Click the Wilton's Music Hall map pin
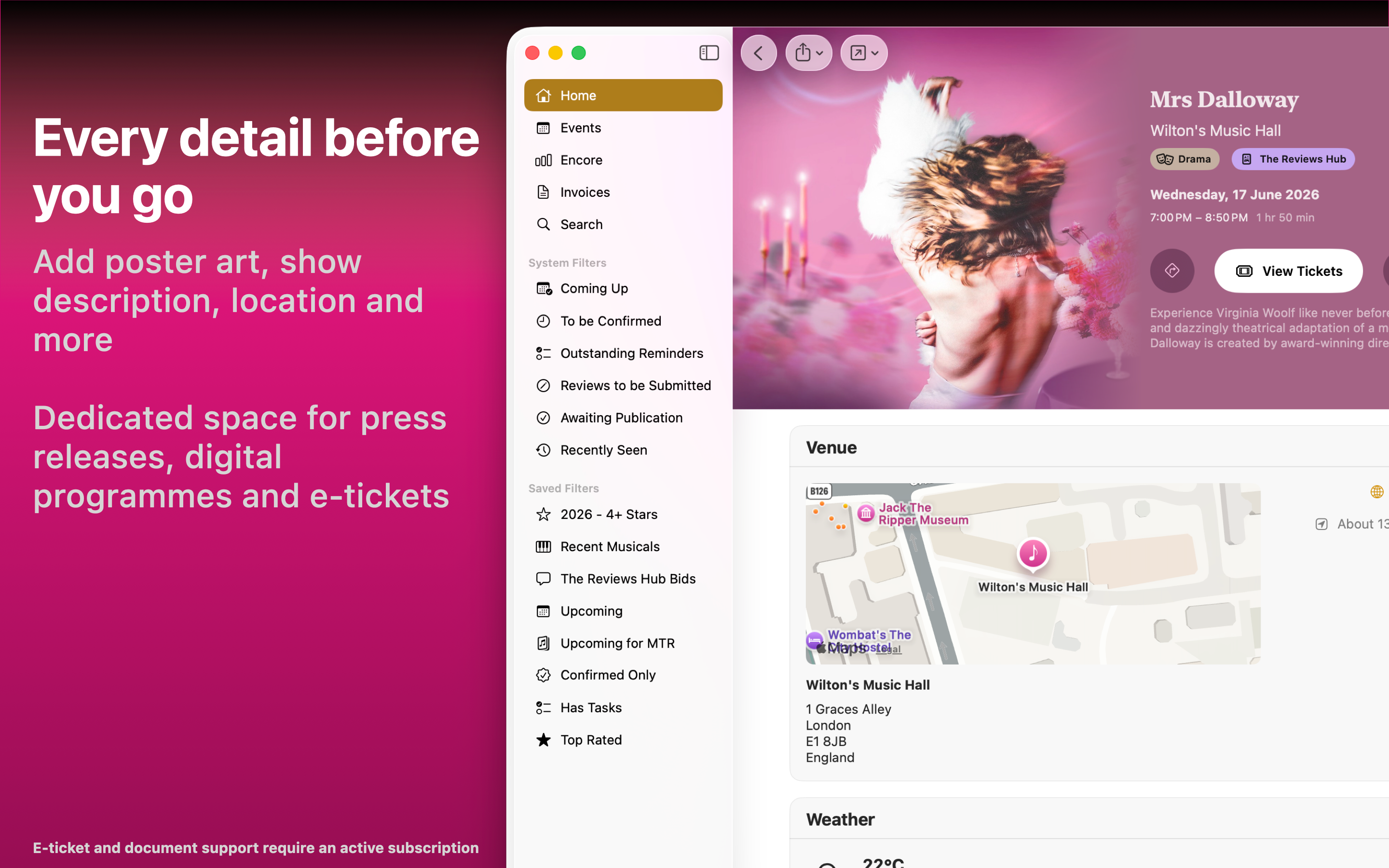The height and width of the screenshot is (868, 1389). pos(1033,554)
